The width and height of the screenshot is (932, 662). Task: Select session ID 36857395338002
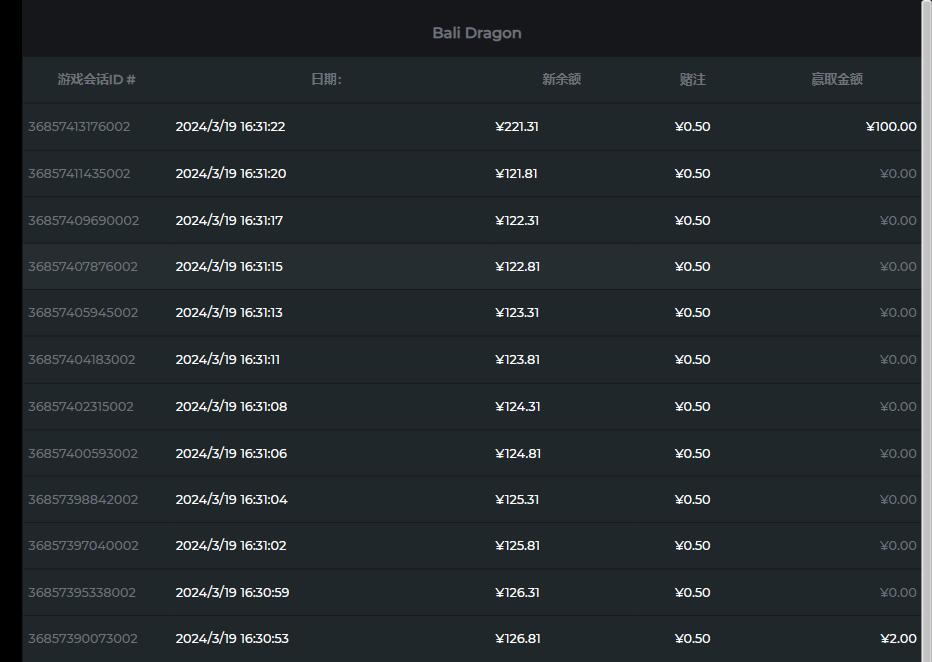point(81,593)
